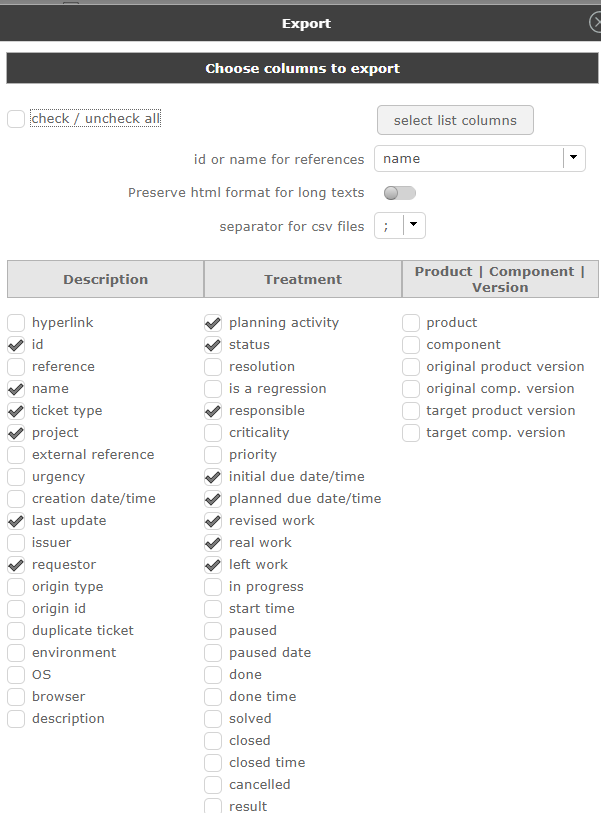The width and height of the screenshot is (601, 813).
Task: Check the hyperlink column checkbox
Action: [x=16, y=323]
